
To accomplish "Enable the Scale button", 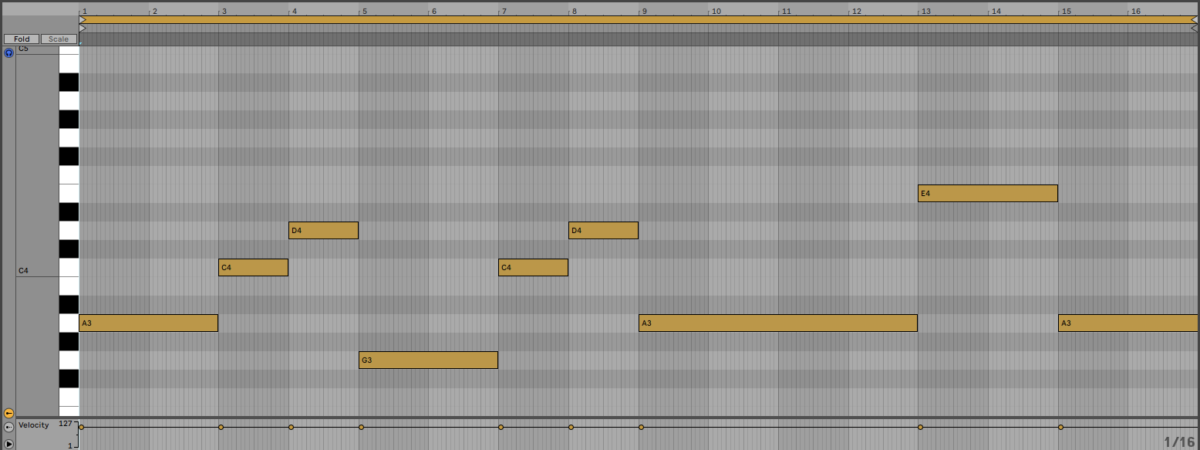I will click(x=59, y=39).
